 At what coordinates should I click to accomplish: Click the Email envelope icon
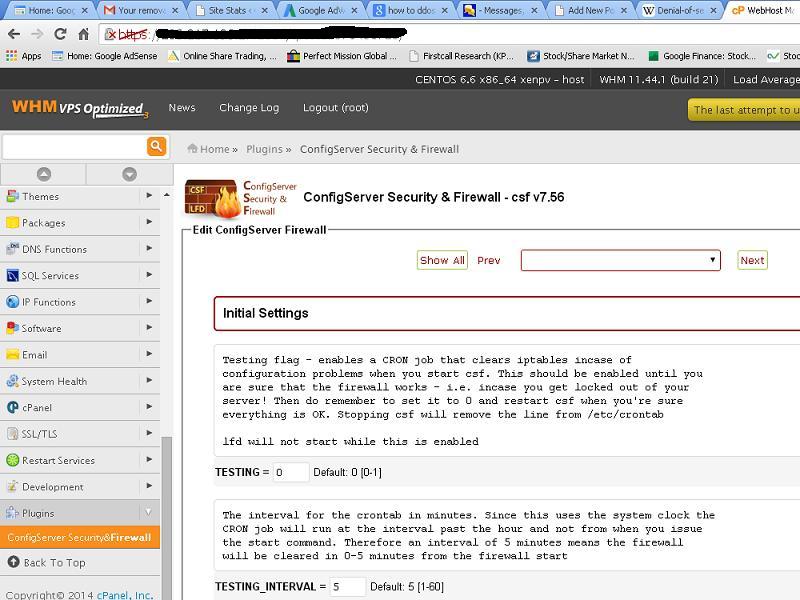coord(12,355)
